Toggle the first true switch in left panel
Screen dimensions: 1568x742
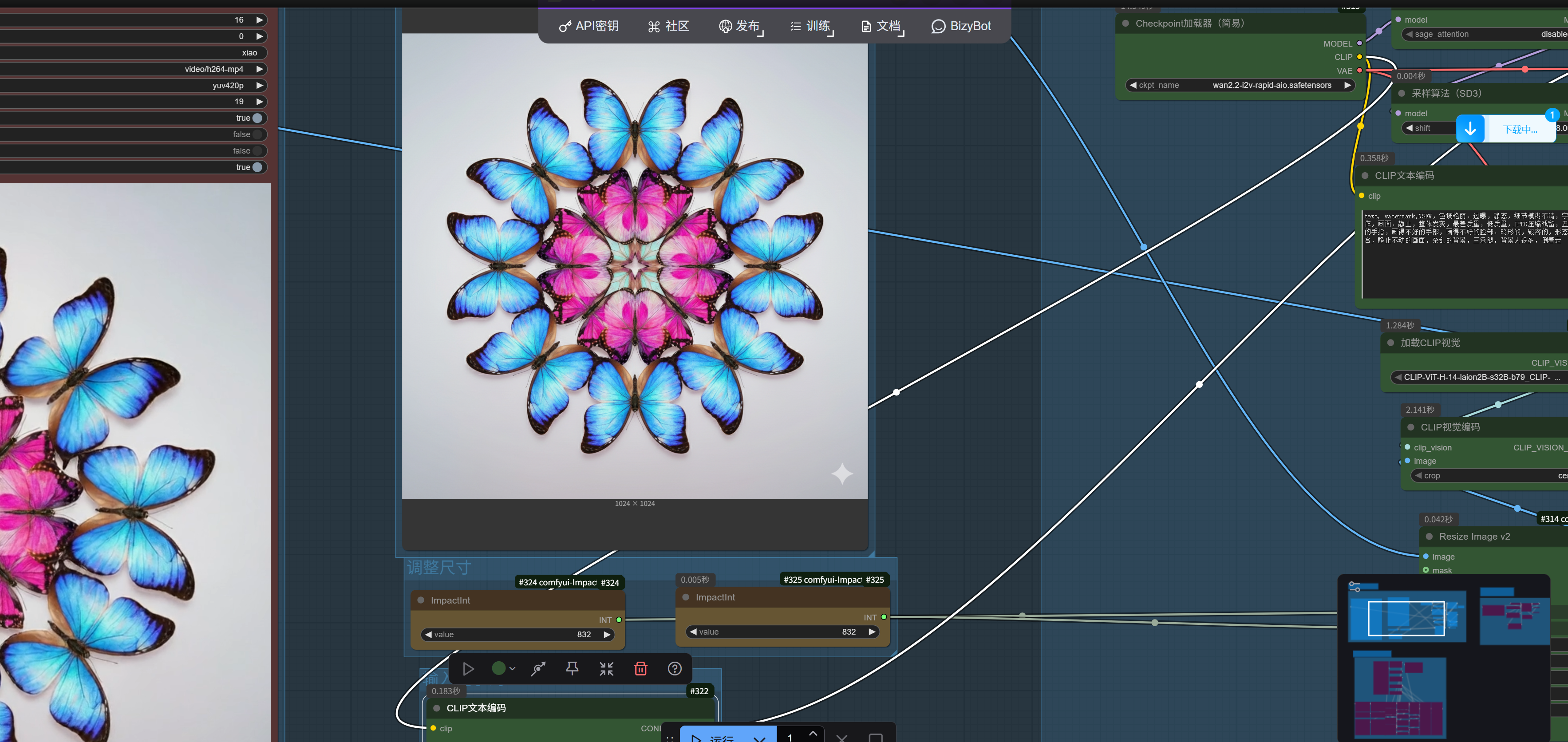pos(257,118)
